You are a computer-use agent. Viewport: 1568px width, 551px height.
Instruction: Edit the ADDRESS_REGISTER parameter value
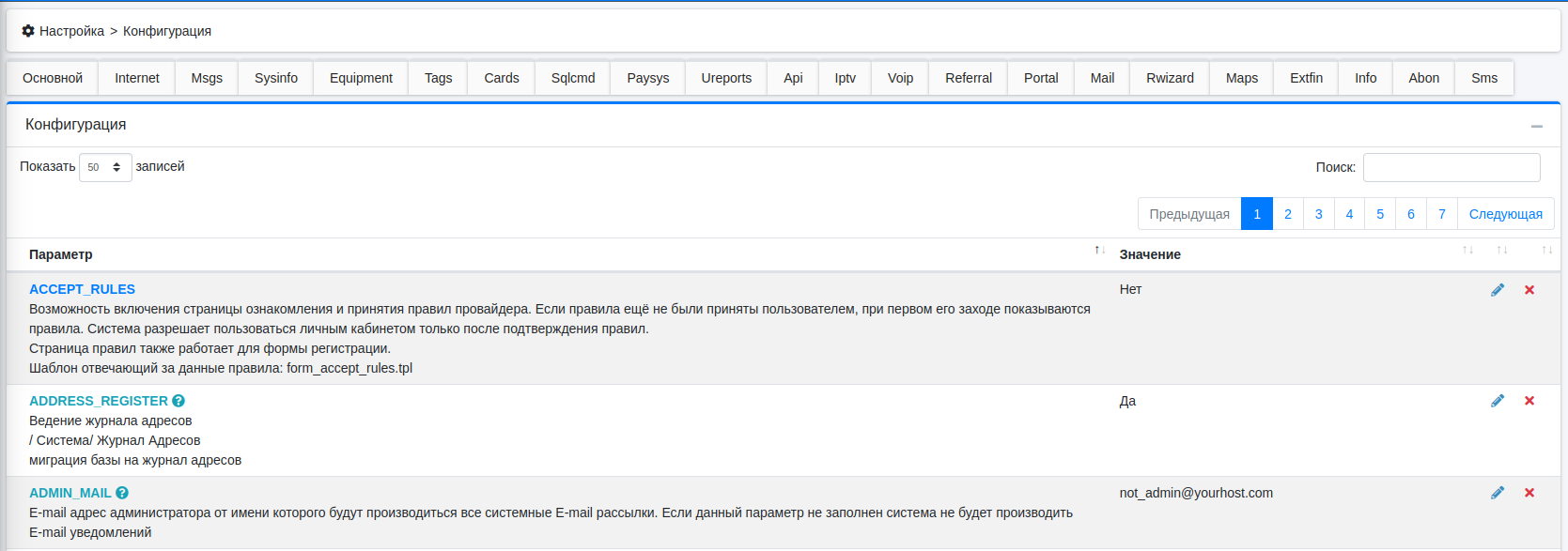(x=1498, y=401)
